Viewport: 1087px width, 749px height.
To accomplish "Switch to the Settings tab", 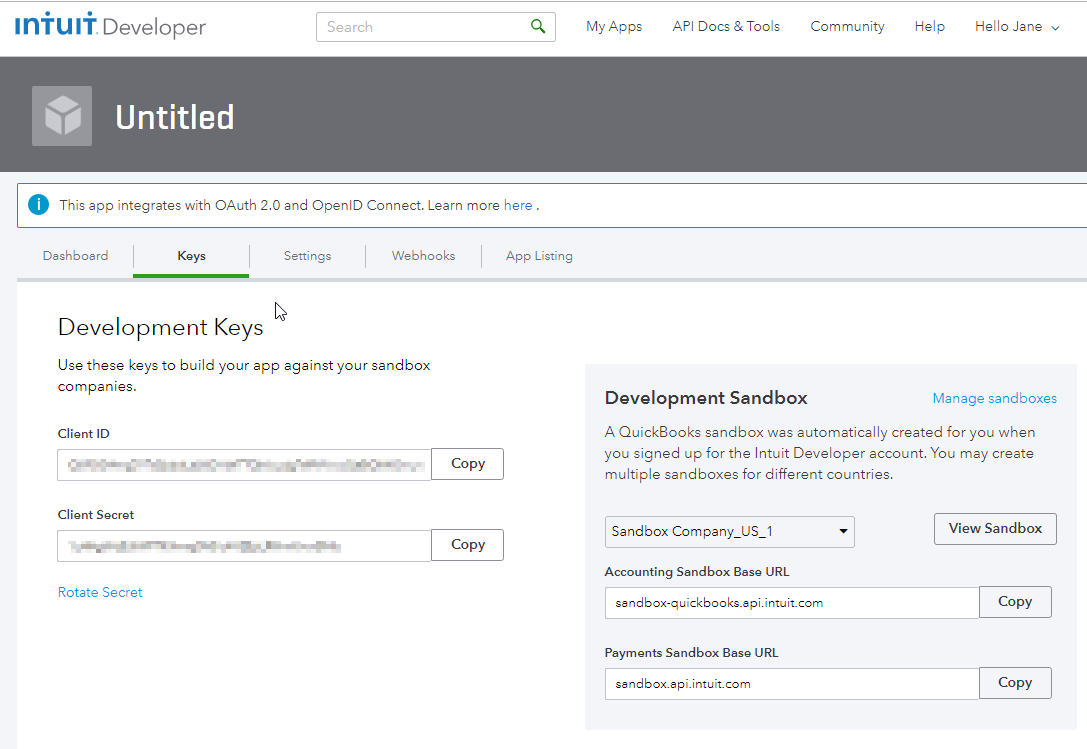I will pos(307,256).
